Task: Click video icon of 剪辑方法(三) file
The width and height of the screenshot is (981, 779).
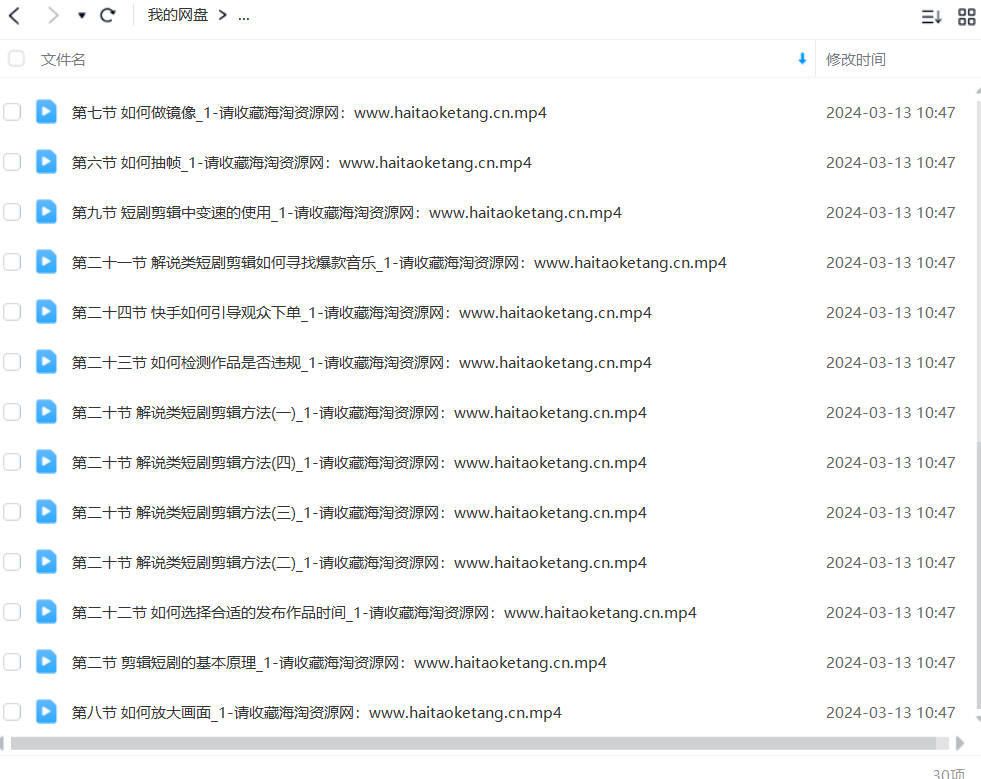Action: pos(46,512)
